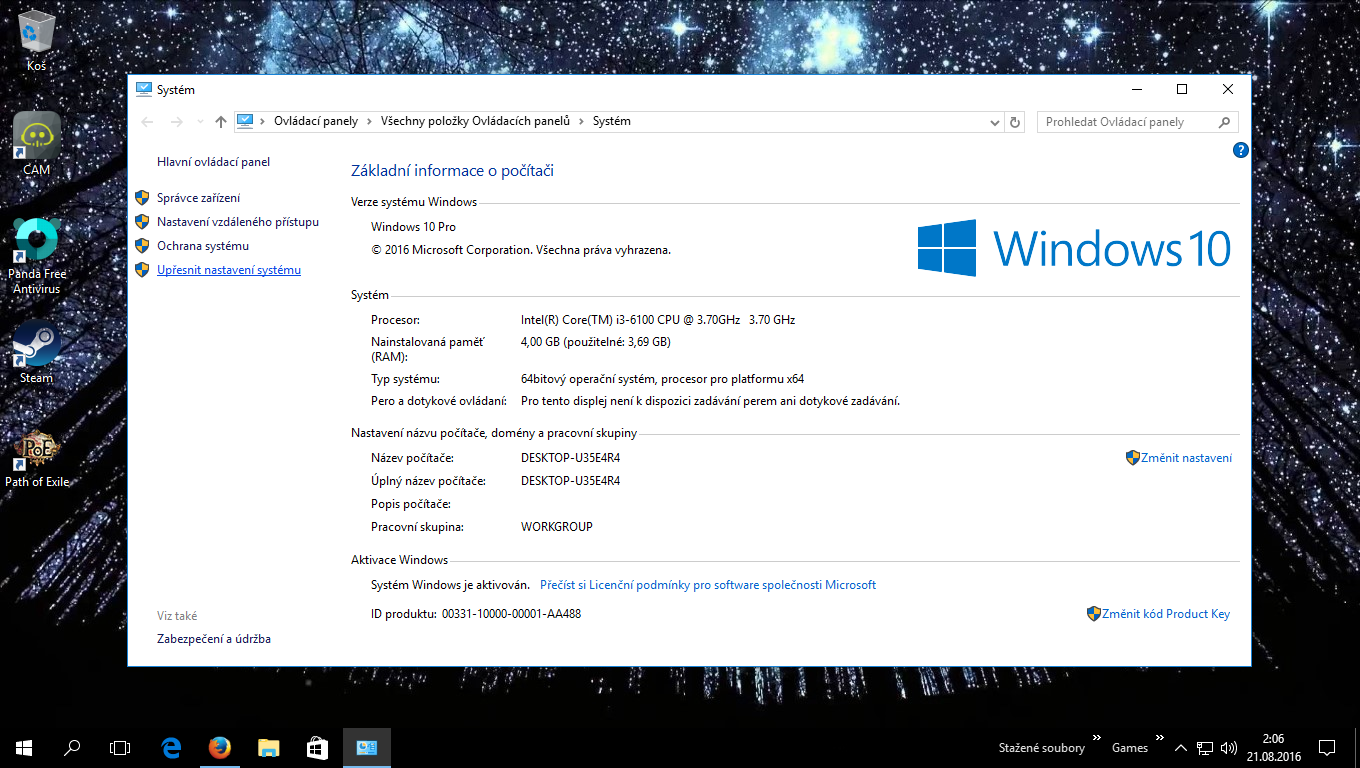Click the Systém Windows je aktivován text
The height and width of the screenshot is (768, 1360).
click(450, 585)
